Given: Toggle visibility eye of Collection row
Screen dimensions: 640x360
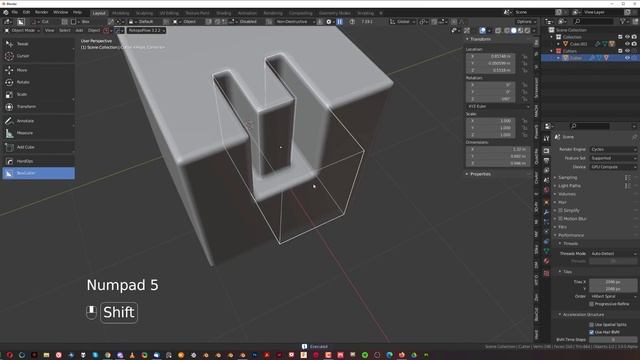Looking at the screenshot, I should pyautogui.click(x=627, y=37).
